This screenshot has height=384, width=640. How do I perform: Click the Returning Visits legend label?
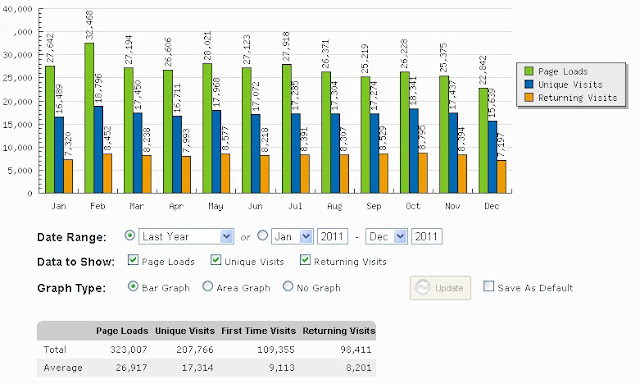[578, 98]
